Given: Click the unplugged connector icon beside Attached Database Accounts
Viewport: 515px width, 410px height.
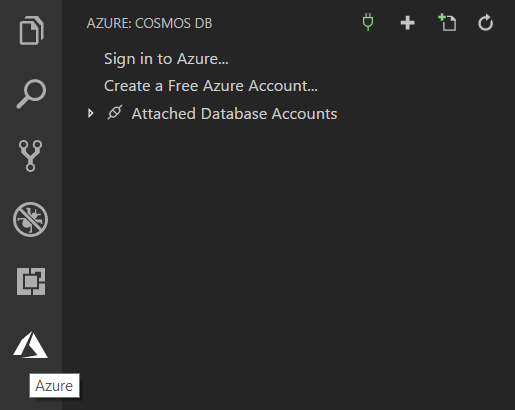Looking at the screenshot, I should point(115,112).
